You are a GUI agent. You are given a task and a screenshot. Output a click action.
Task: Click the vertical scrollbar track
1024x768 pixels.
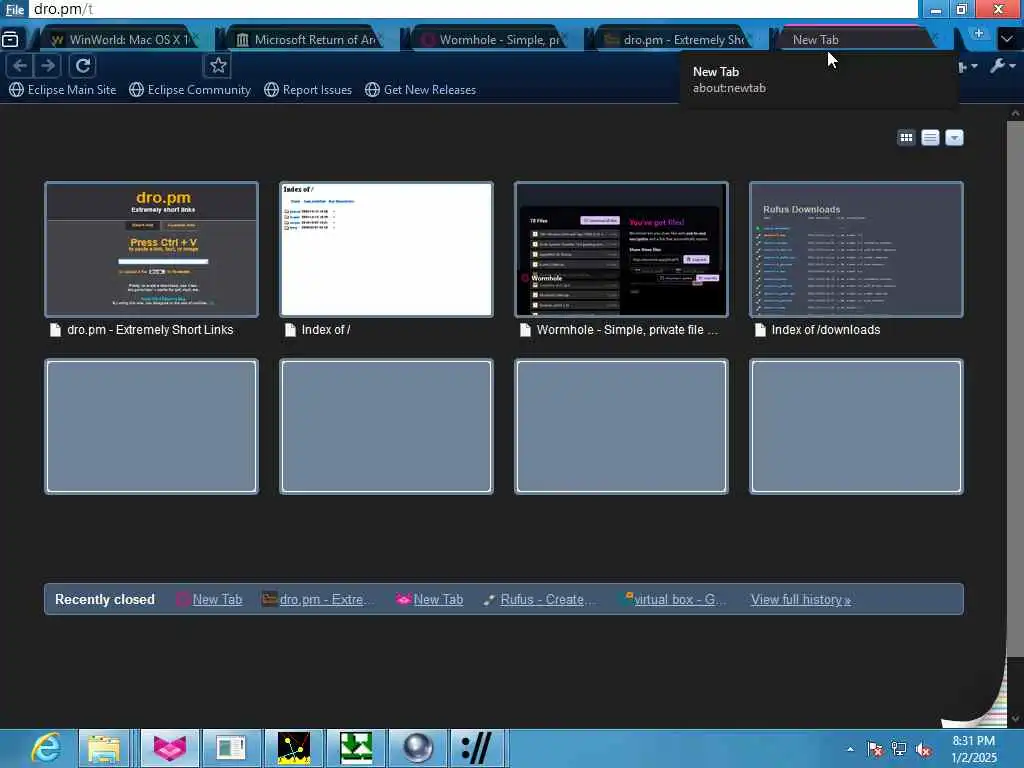[x=1015, y=684]
